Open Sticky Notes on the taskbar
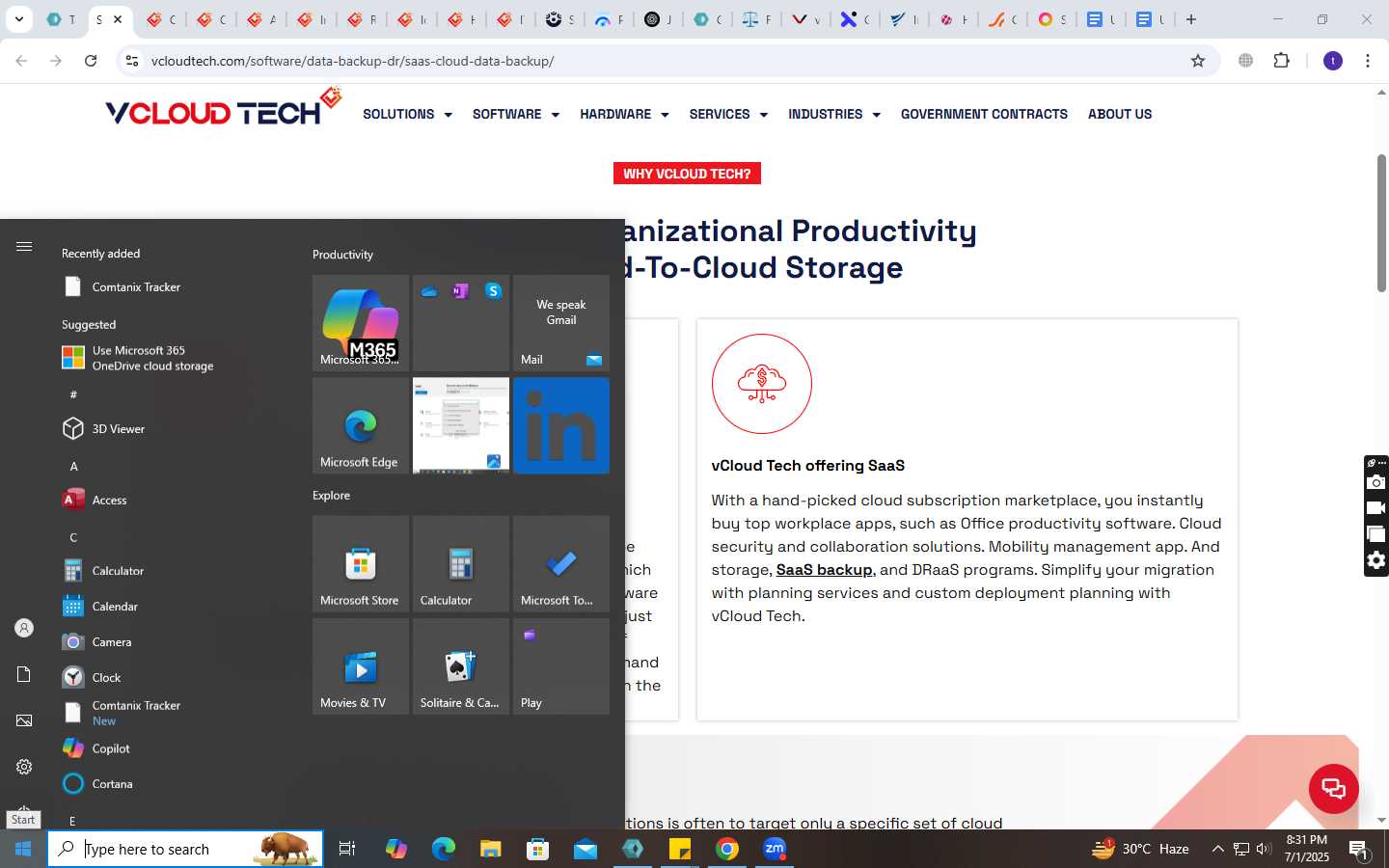The image size is (1389, 868). click(680, 849)
